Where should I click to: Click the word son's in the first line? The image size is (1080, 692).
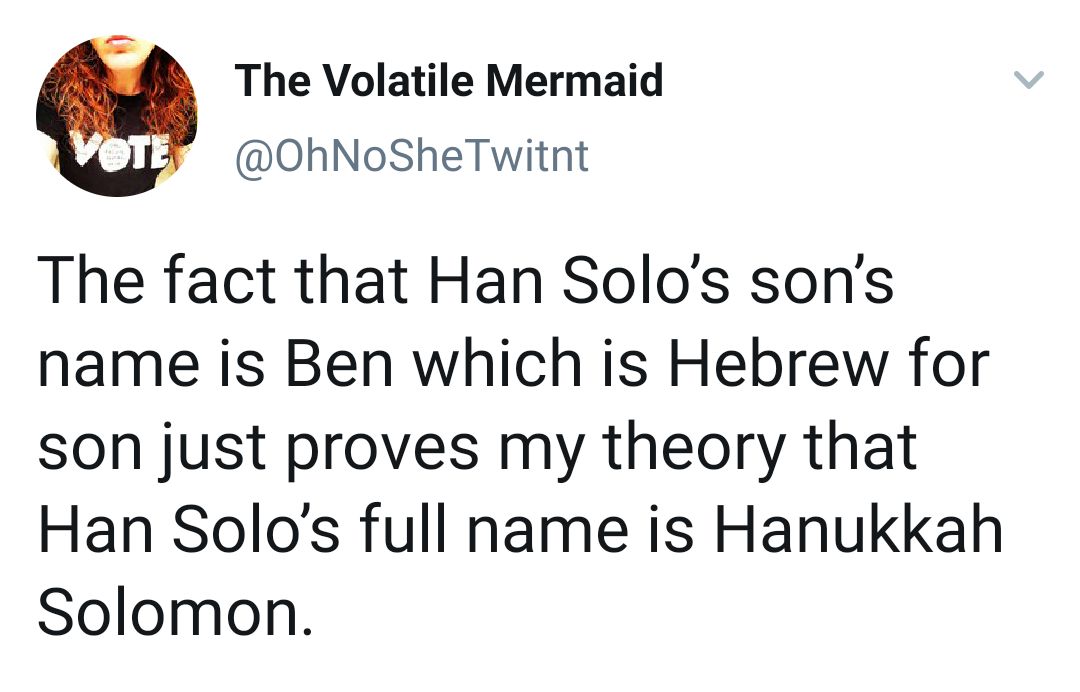(x=822, y=282)
